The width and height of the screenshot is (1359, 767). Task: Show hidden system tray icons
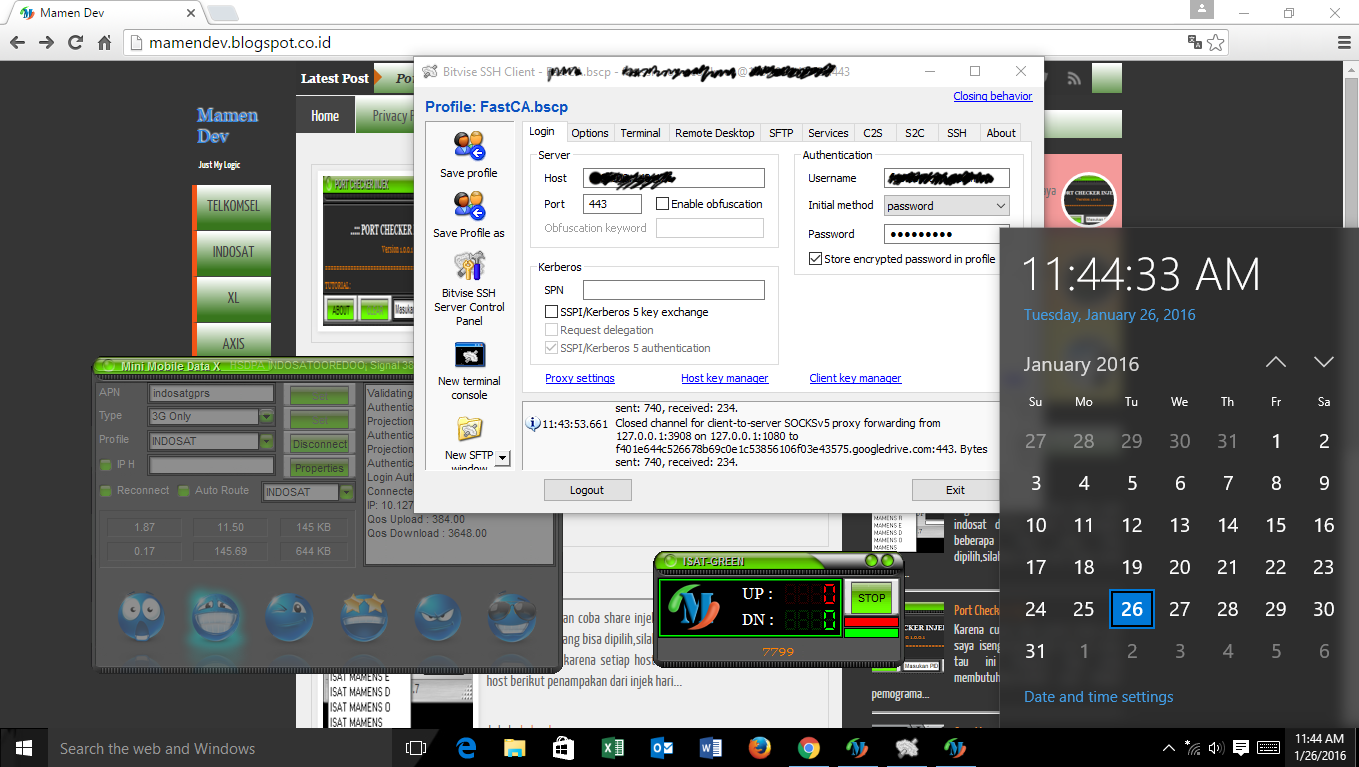tap(1168, 747)
